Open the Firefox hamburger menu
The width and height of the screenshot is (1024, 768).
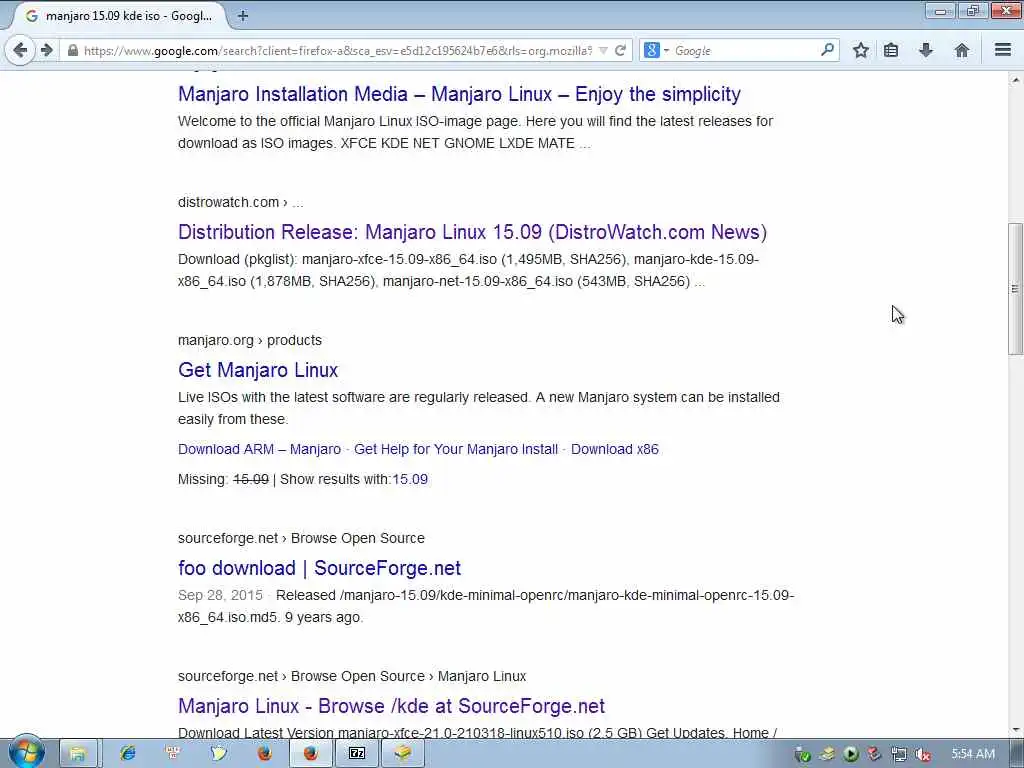click(x=1003, y=50)
